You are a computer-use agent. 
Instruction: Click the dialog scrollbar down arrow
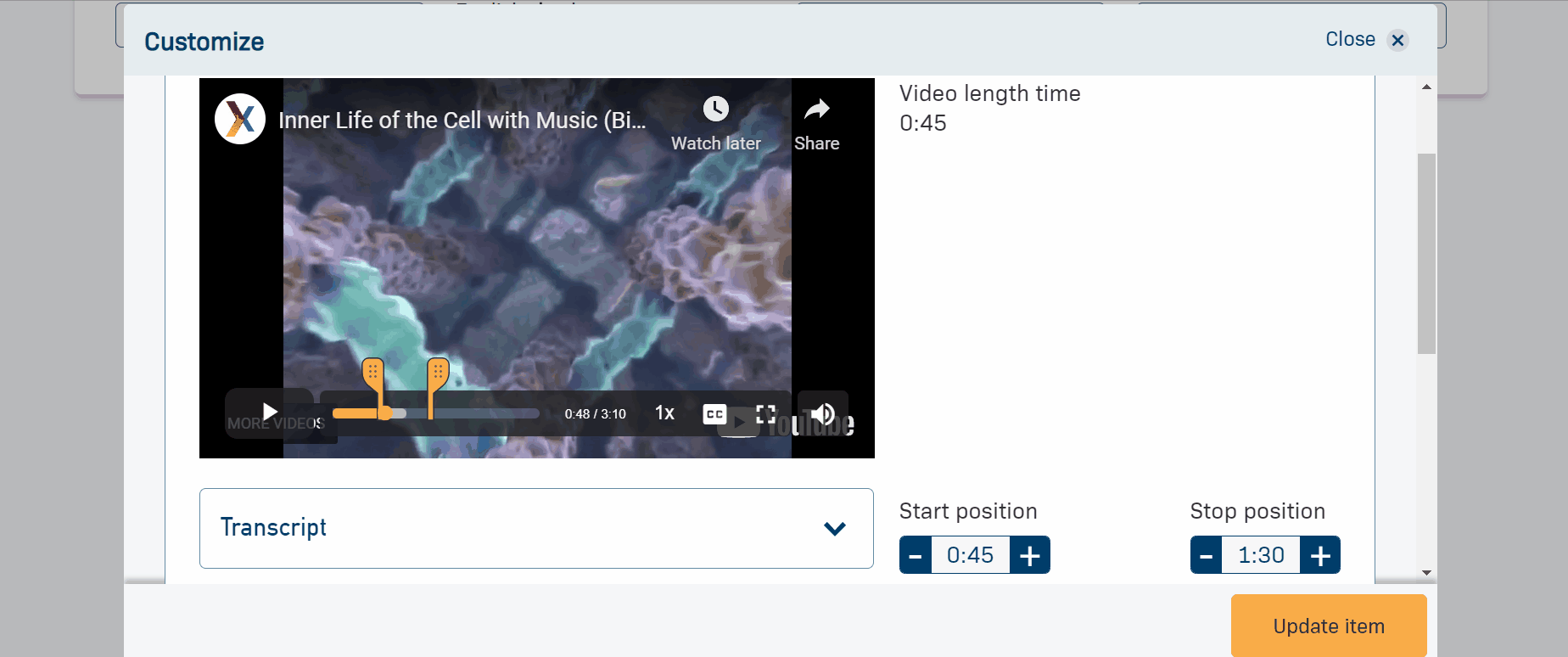[x=1426, y=573]
